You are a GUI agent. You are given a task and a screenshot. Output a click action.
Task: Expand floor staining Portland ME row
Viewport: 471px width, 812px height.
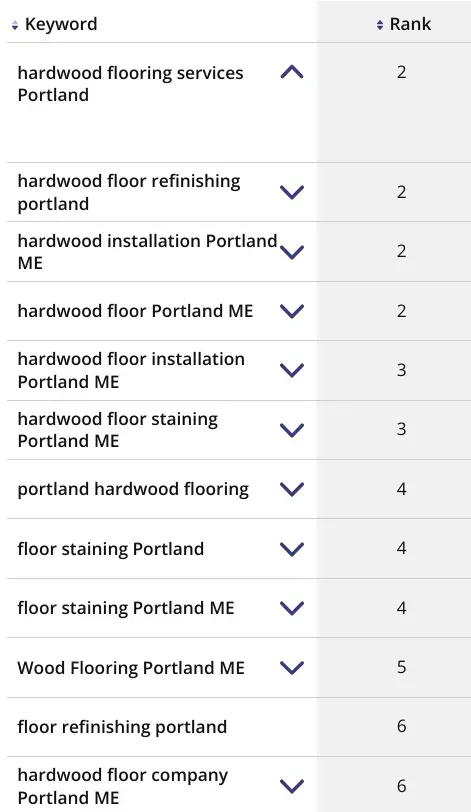tap(292, 608)
